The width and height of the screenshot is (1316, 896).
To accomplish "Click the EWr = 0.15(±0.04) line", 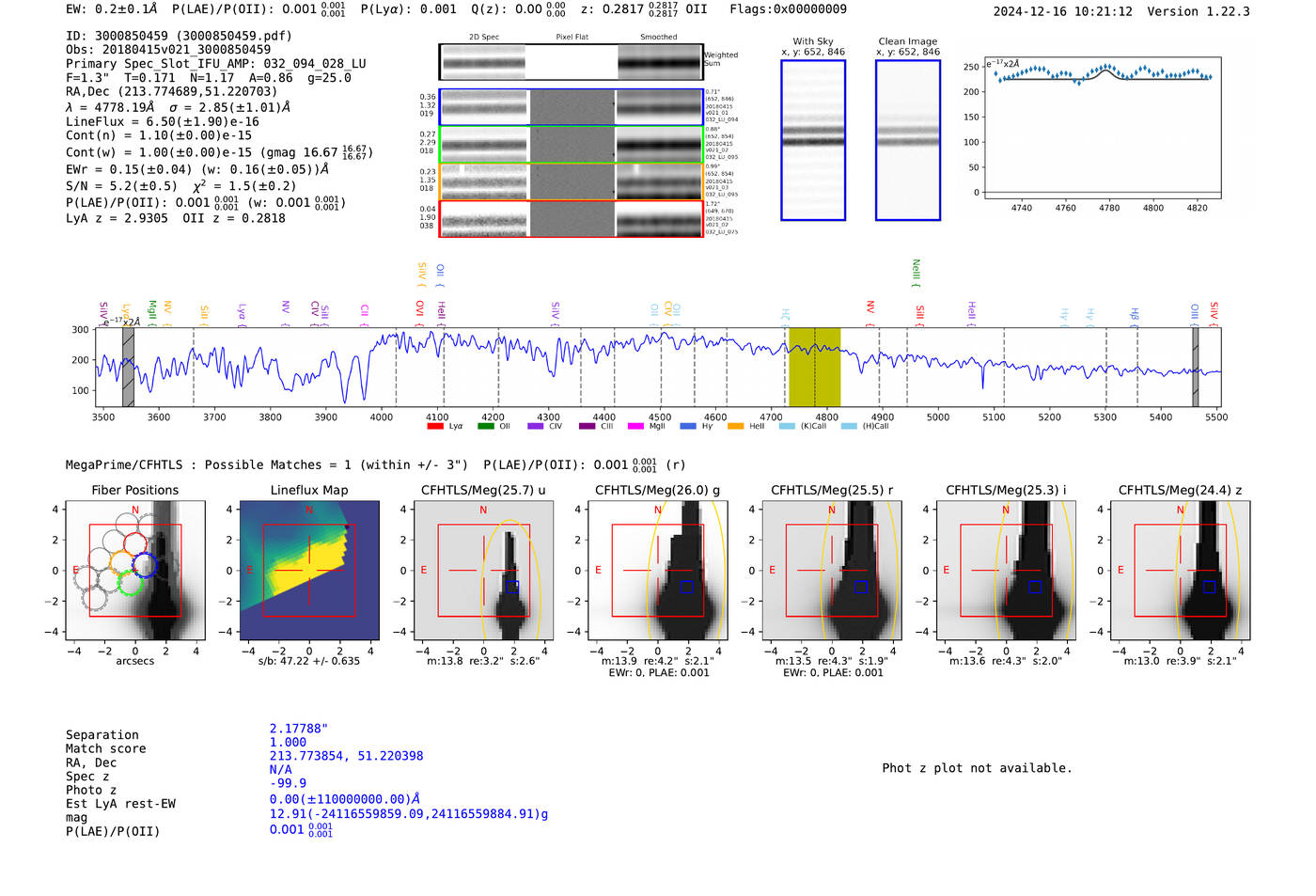I will pyautogui.click(x=197, y=169).
